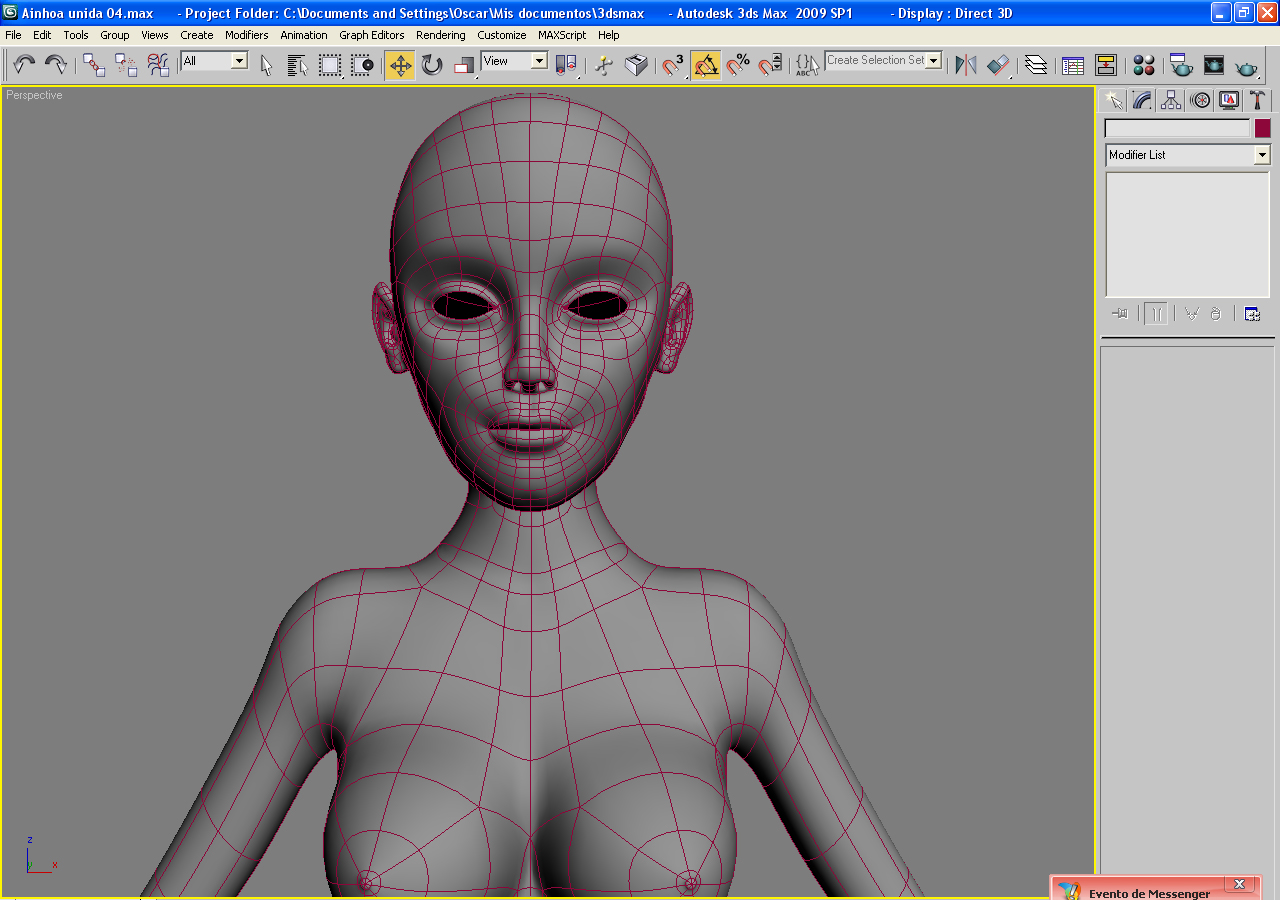
Task: Click the Use Pivot Point Center button
Action: [566, 65]
